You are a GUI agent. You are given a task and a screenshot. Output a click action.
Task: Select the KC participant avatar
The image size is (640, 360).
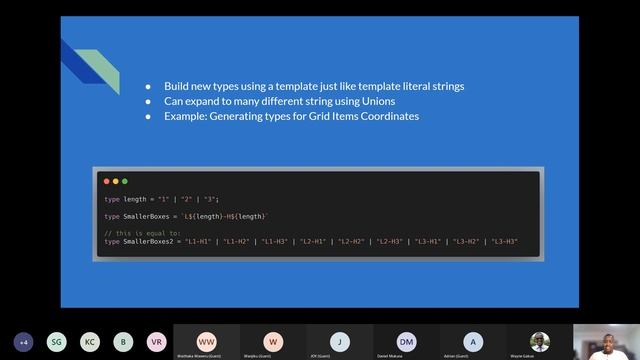90,342
